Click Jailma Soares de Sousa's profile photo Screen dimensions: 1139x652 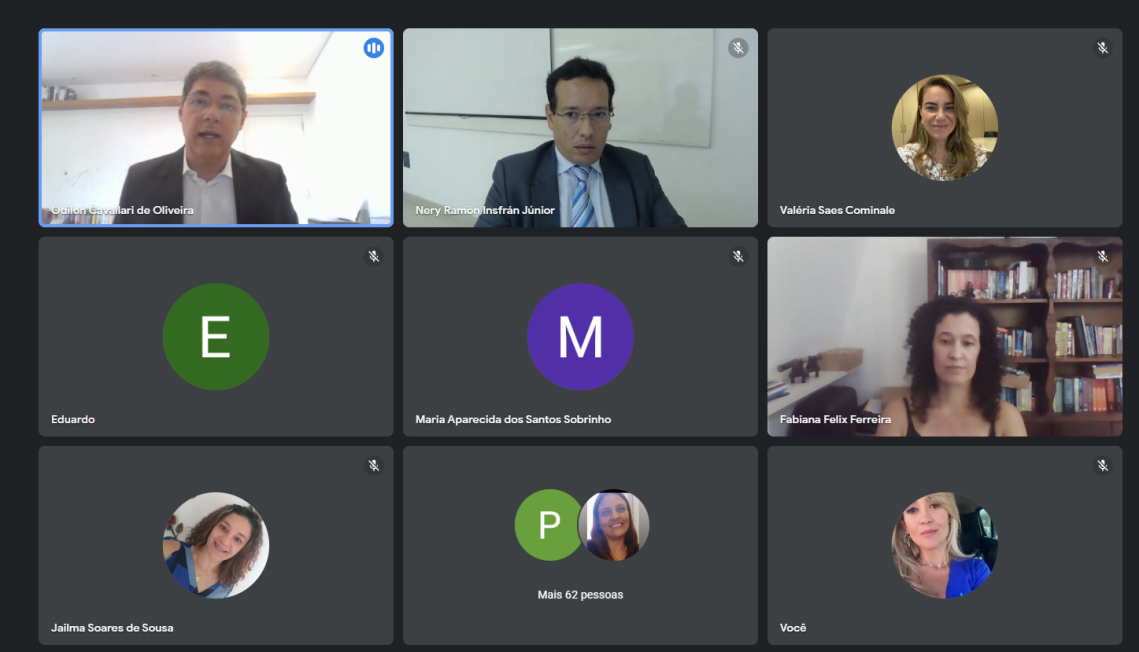click(x=215, y=545)
